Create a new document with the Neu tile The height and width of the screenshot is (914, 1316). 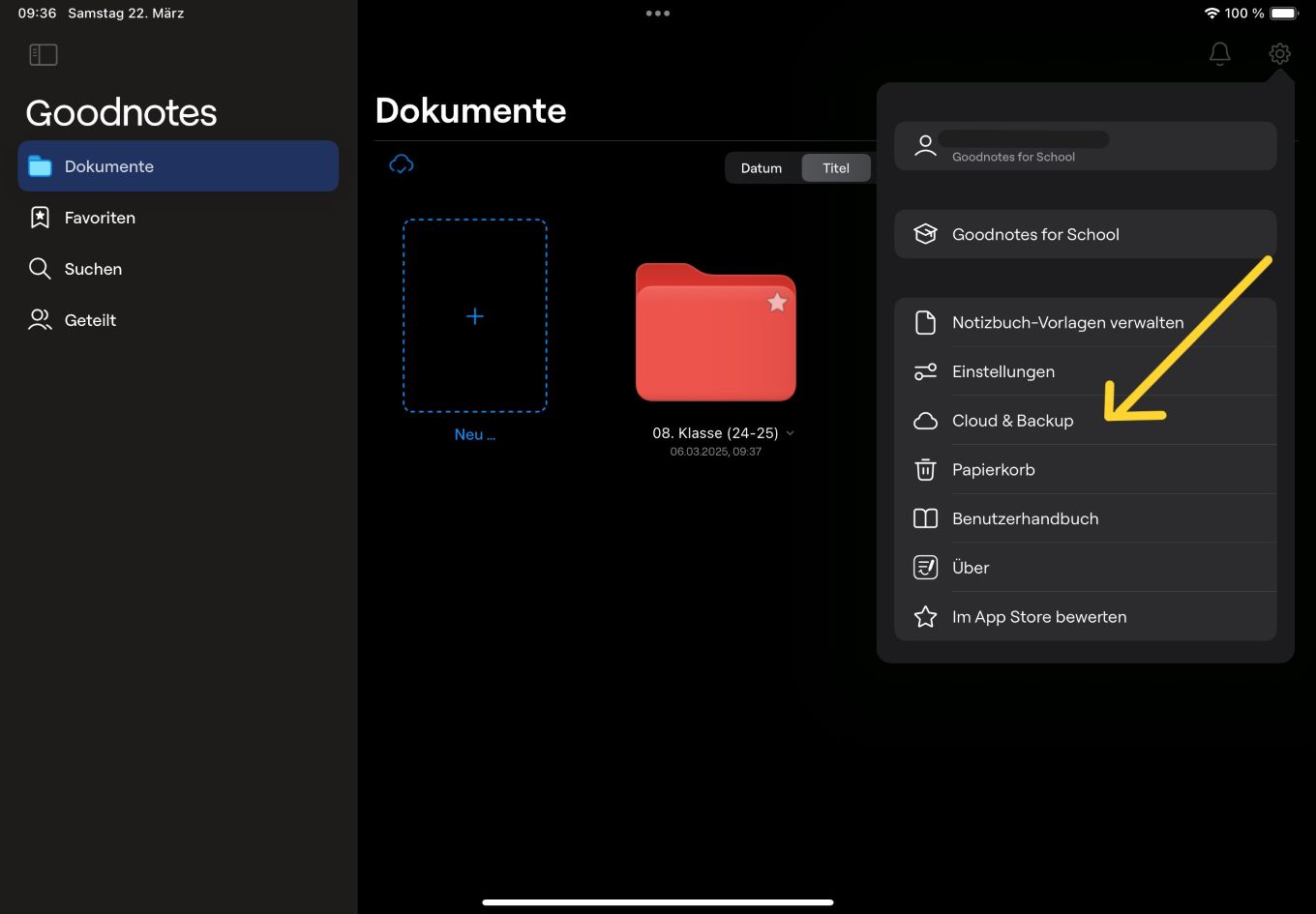pos(475,316)
